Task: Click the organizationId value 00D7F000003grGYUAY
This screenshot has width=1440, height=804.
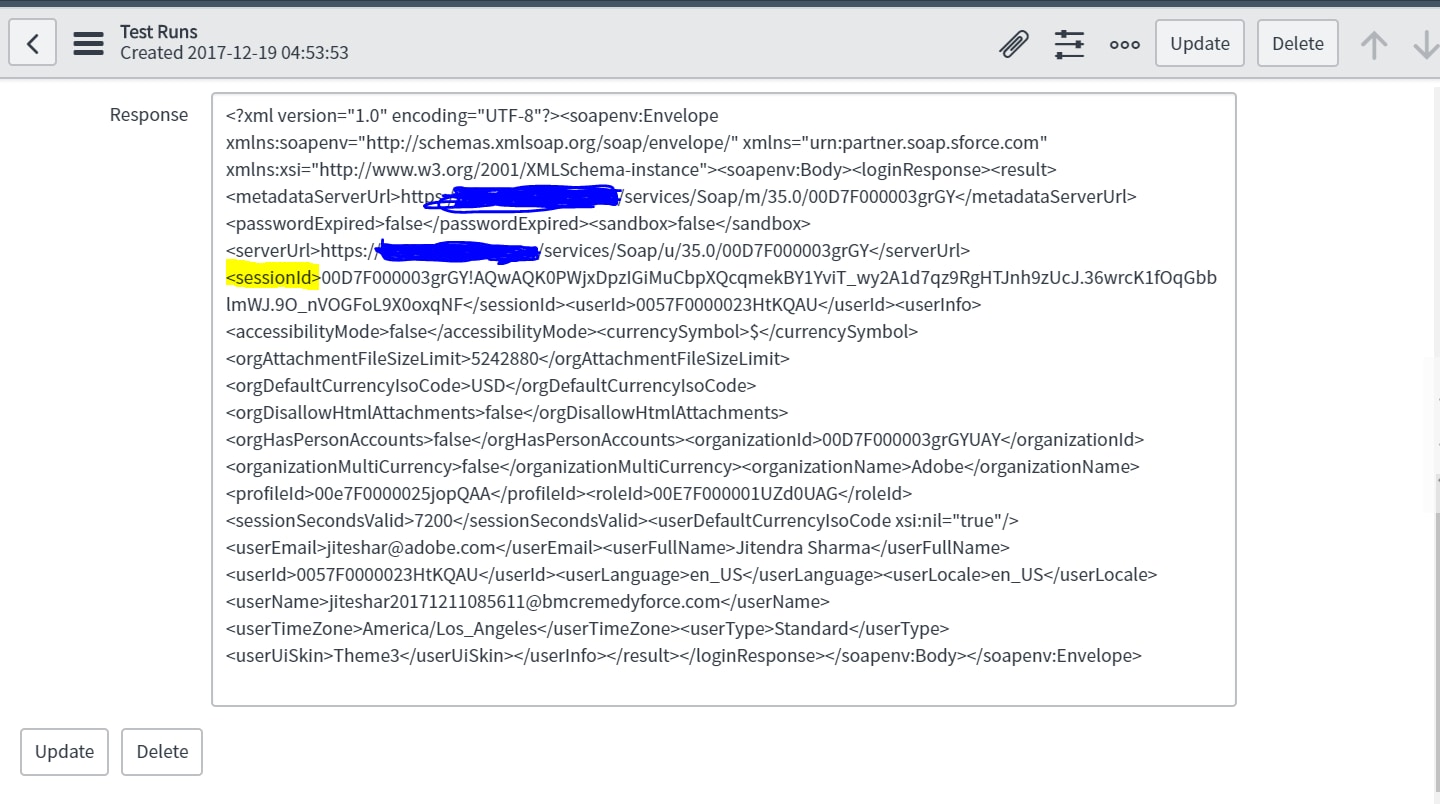Action: click(x=910, y=439)
